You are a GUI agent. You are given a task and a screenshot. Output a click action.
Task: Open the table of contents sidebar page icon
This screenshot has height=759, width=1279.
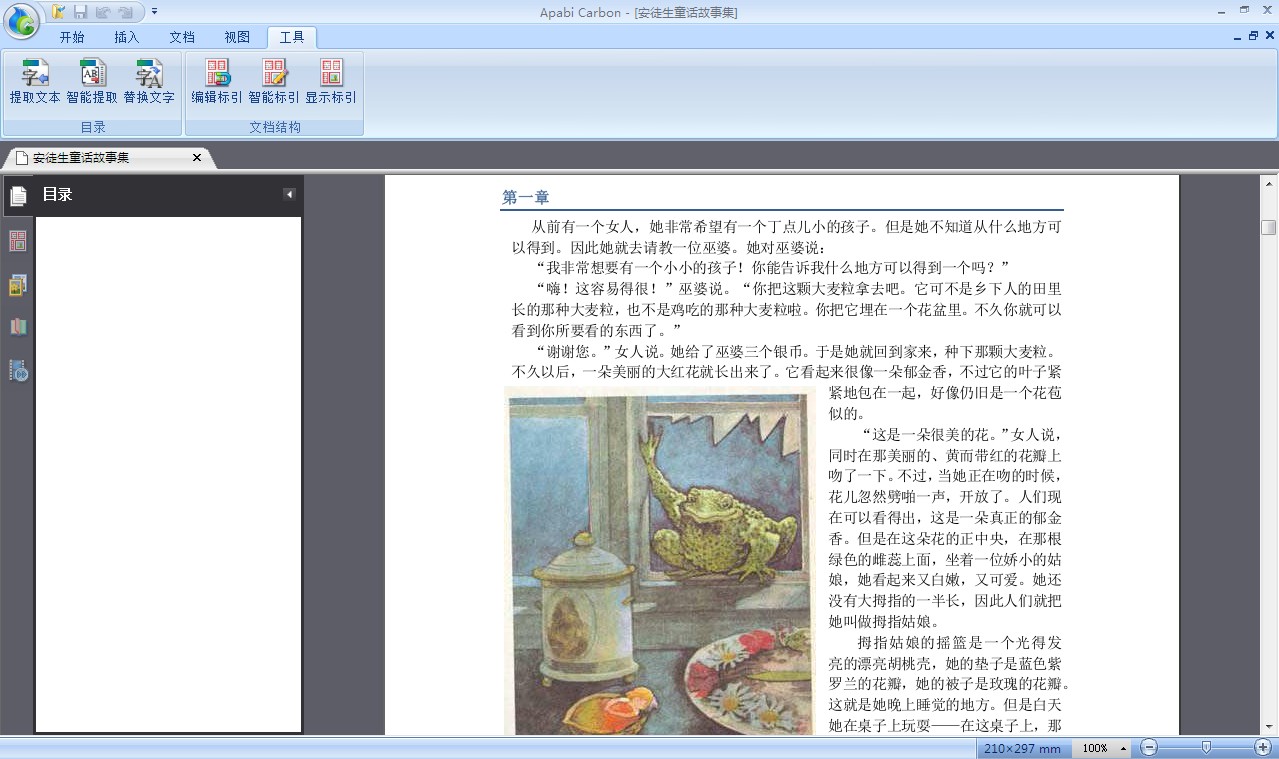tap(18, 196)
